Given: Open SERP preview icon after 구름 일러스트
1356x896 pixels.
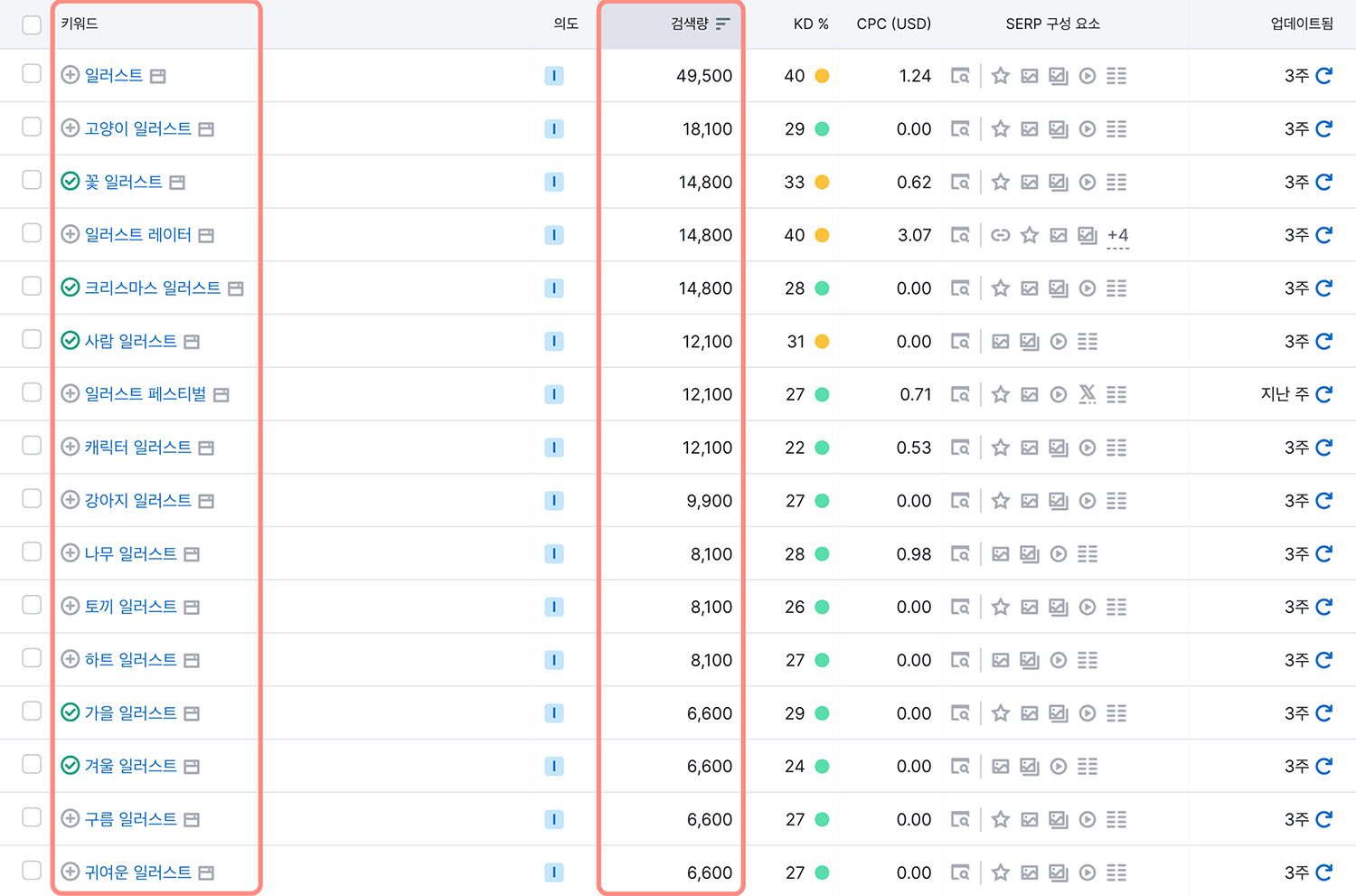Looking at the screenshot, I should [192, 820].
